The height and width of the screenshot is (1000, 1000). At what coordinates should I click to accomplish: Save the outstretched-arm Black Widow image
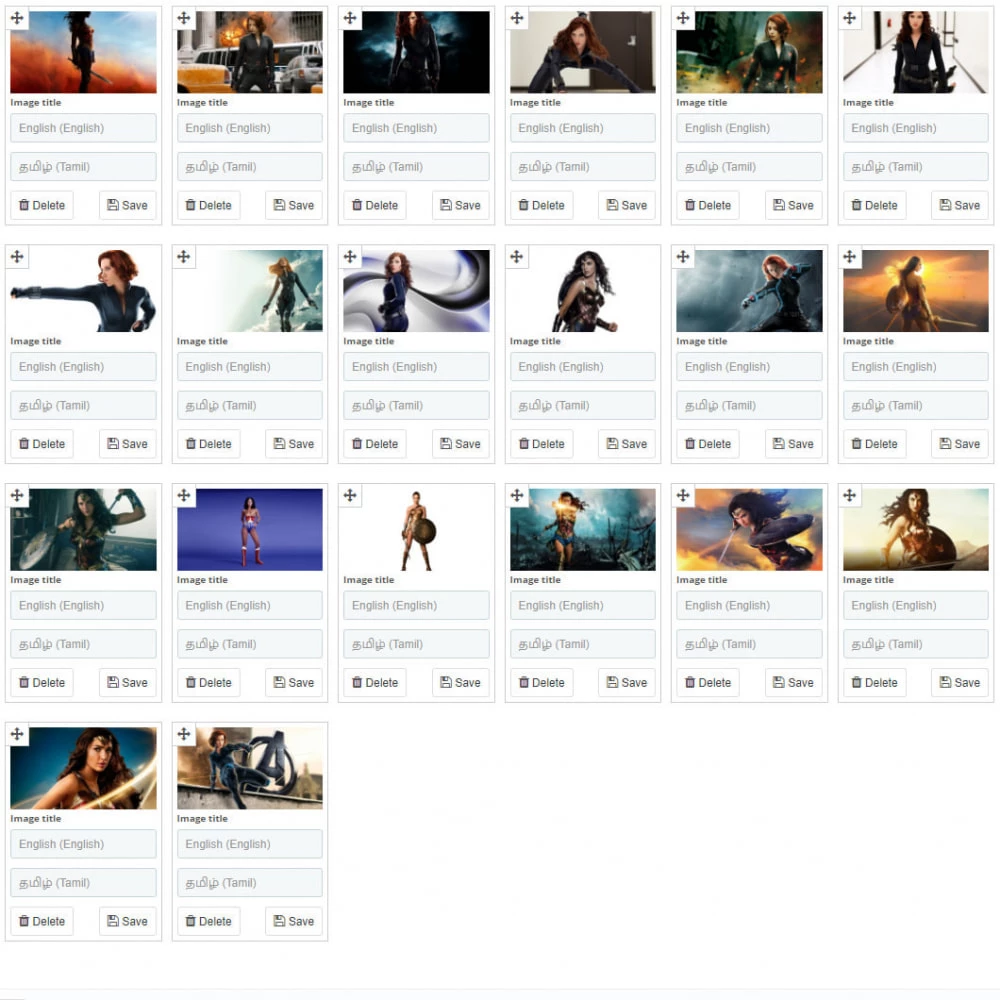click(128, 444)
